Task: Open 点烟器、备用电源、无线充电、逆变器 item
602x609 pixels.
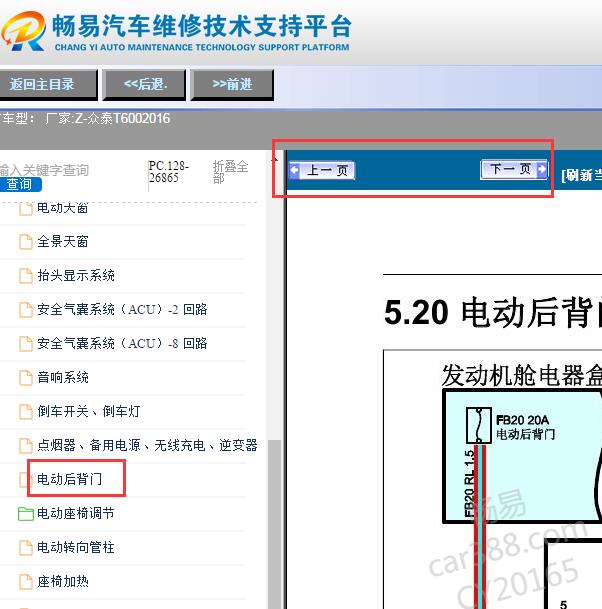Action: pos(147,445)
